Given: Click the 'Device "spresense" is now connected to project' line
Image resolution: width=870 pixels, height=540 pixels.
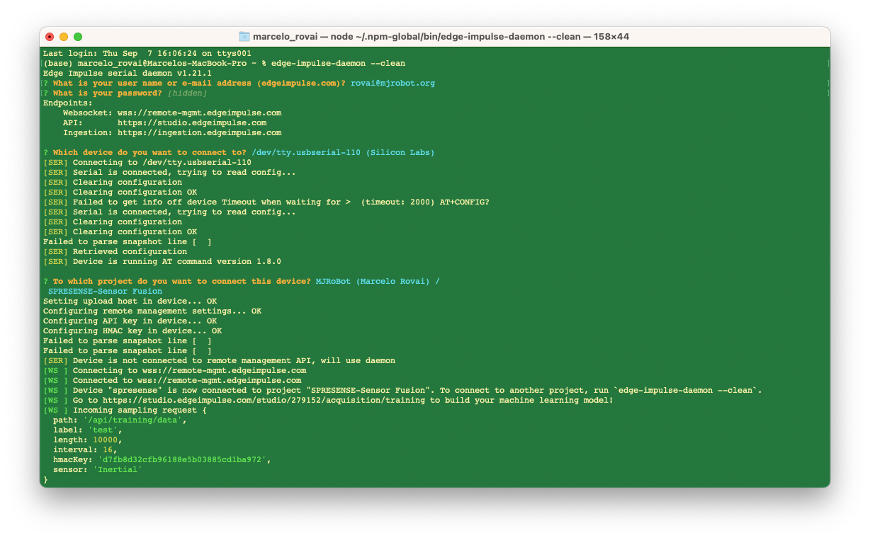Looking at the screenshot, I should pyautogui.click(x=402, y=391).
